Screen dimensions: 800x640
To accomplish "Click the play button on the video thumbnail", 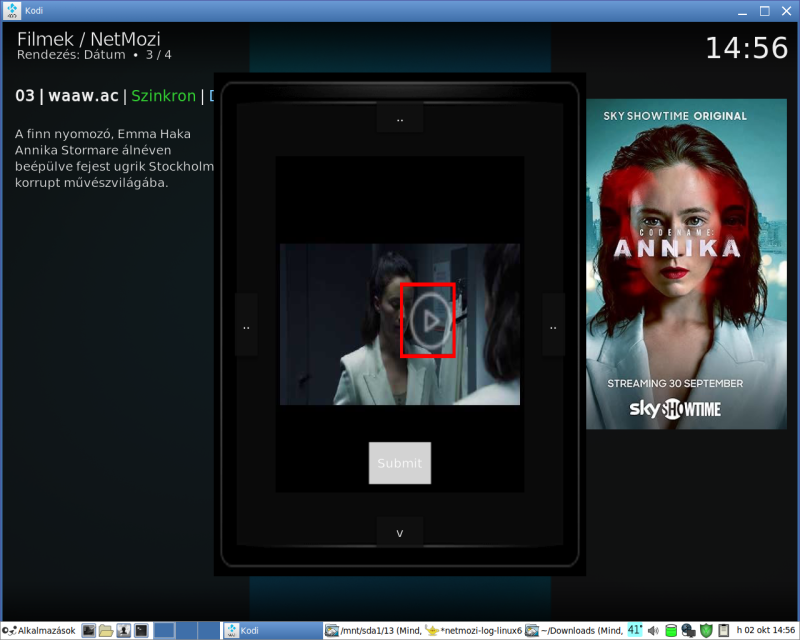I will coord(430,321).
